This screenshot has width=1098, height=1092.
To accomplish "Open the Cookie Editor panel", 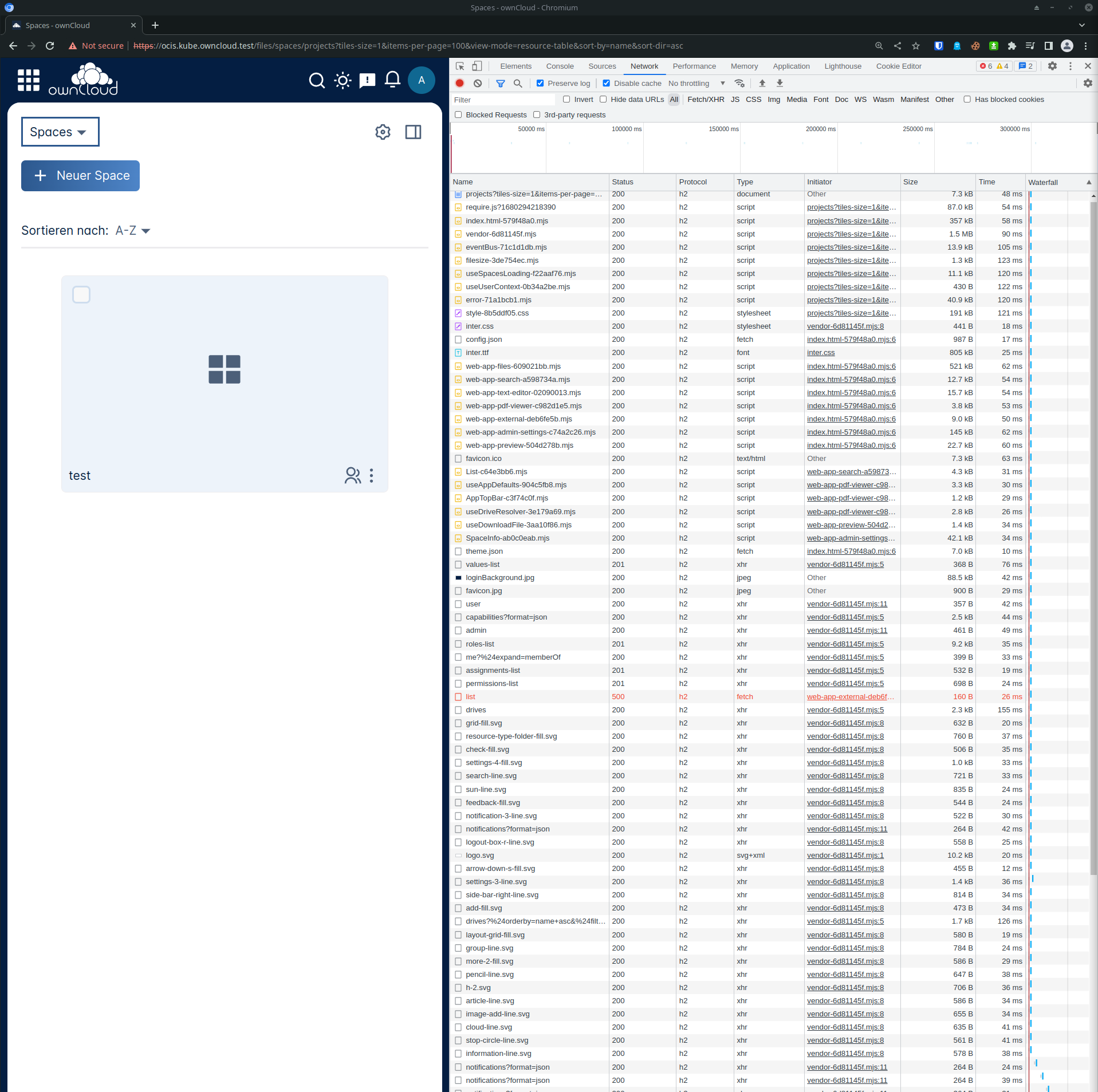I will pyautogui.click(x=898, y=66).
